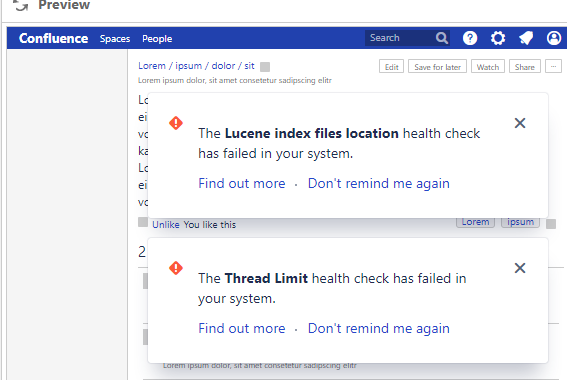
Task: Refresh the Preview using the reload icon
Action: [21, 5]
